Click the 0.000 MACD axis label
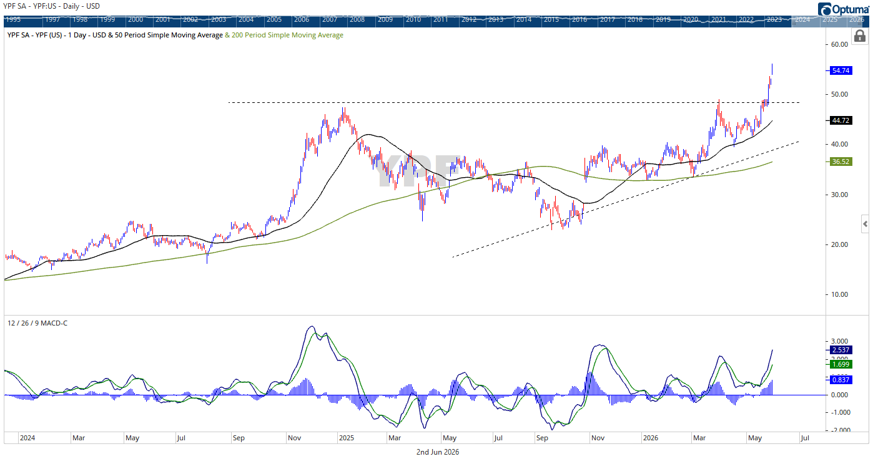873x464 pixels. [x=839, y=395]
